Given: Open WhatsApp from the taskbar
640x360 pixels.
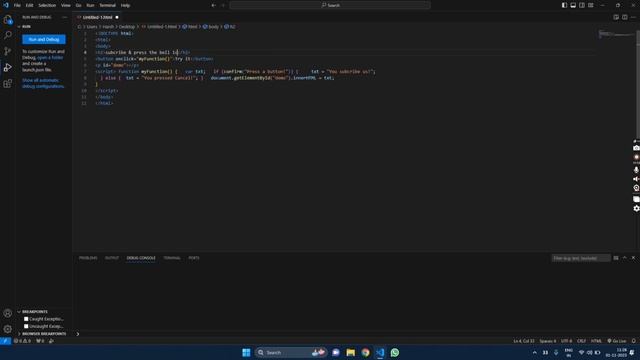Looking at the screenshot, I should 395,352.
